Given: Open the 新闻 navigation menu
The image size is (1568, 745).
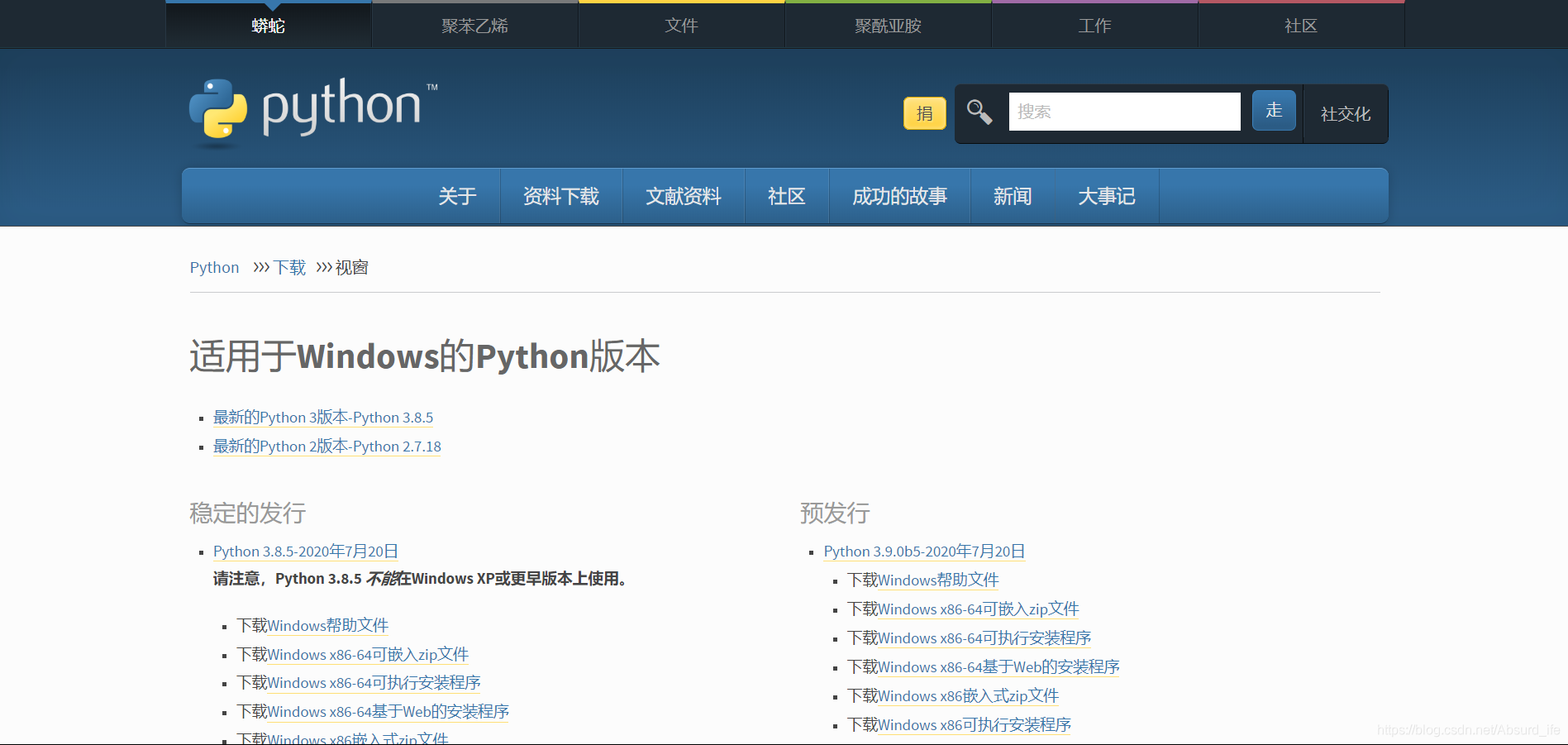Looking at the screenshot, I should click(1013, 196).
